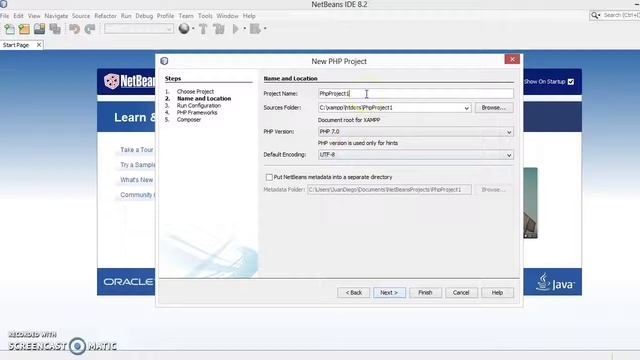Click the Run Project play icon
The width and height of the screenshot is (640, 360).
point(236,29)
